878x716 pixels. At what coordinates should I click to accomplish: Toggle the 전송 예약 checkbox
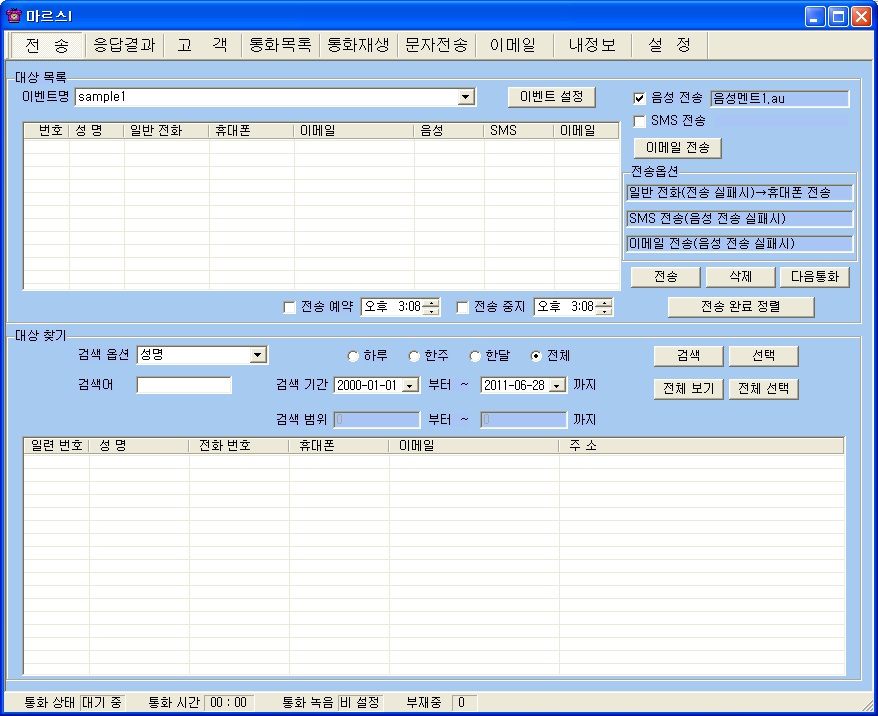[290, 307]
